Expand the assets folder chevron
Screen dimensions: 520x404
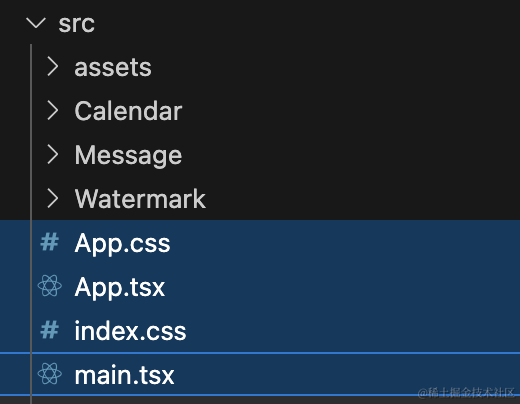click(x=52, y=67)
